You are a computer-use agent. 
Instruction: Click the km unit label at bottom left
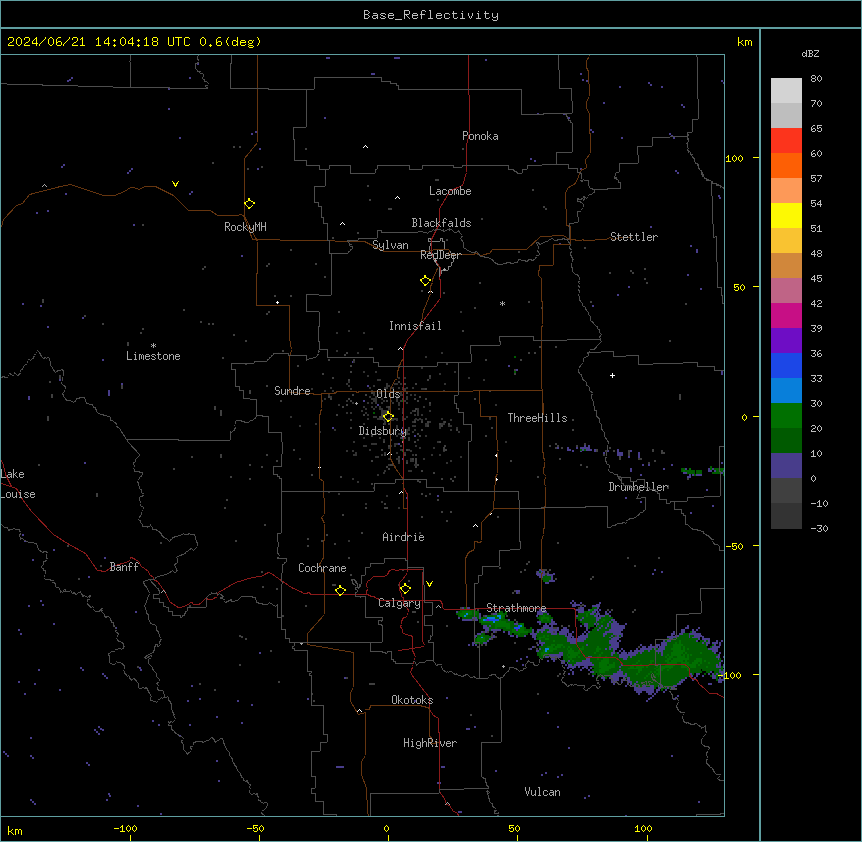15,830
